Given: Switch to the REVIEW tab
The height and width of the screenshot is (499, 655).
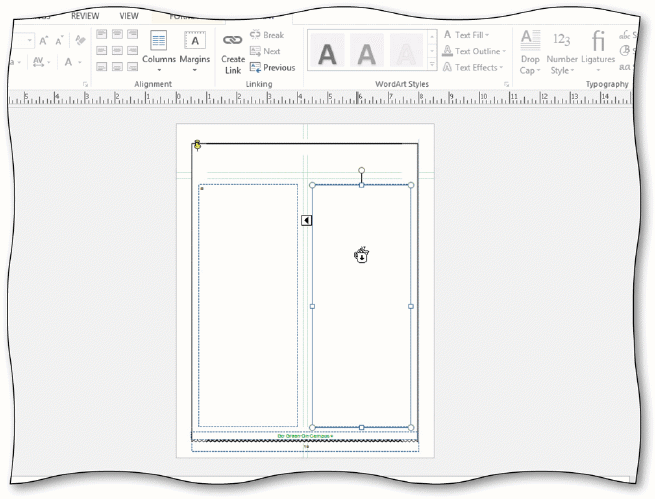Looking at the screenshot, I should [85, 16].
